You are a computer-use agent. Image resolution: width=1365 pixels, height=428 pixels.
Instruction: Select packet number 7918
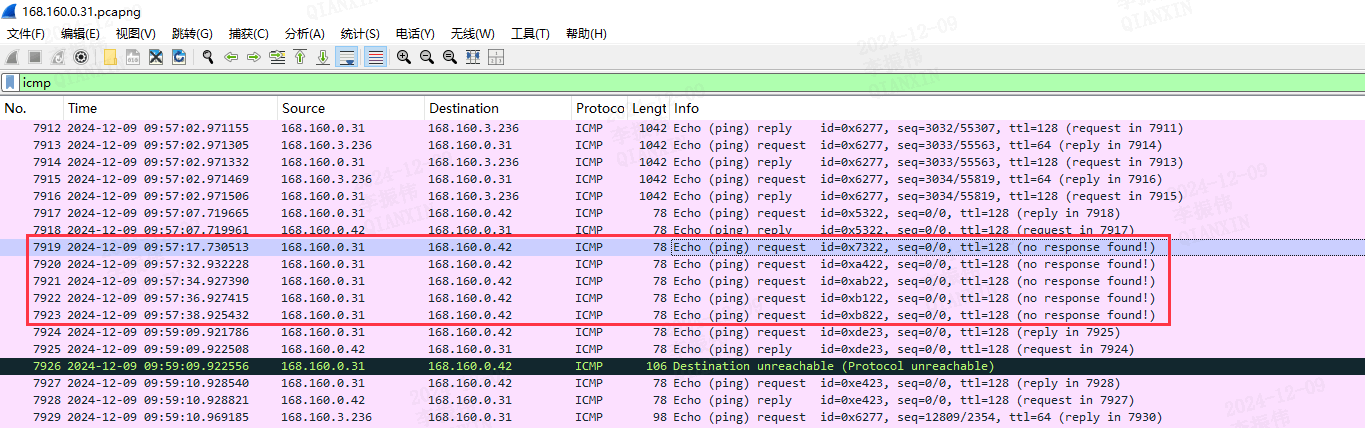pos(682,230)
